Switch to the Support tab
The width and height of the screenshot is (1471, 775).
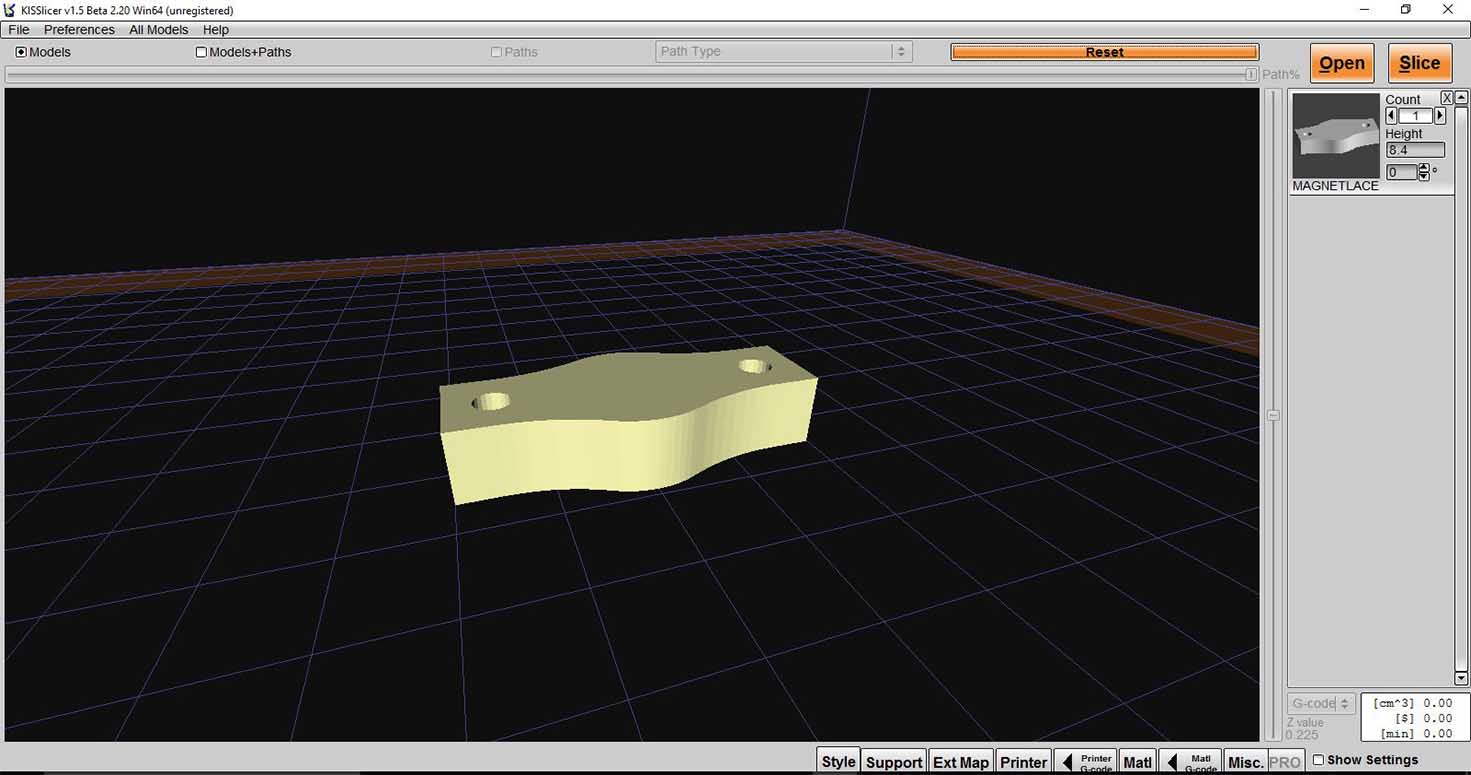click(x=894, y=761)
